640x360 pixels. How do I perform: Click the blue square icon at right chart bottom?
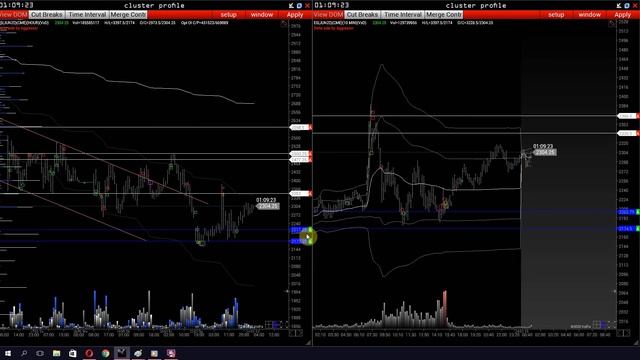[604, 324]
